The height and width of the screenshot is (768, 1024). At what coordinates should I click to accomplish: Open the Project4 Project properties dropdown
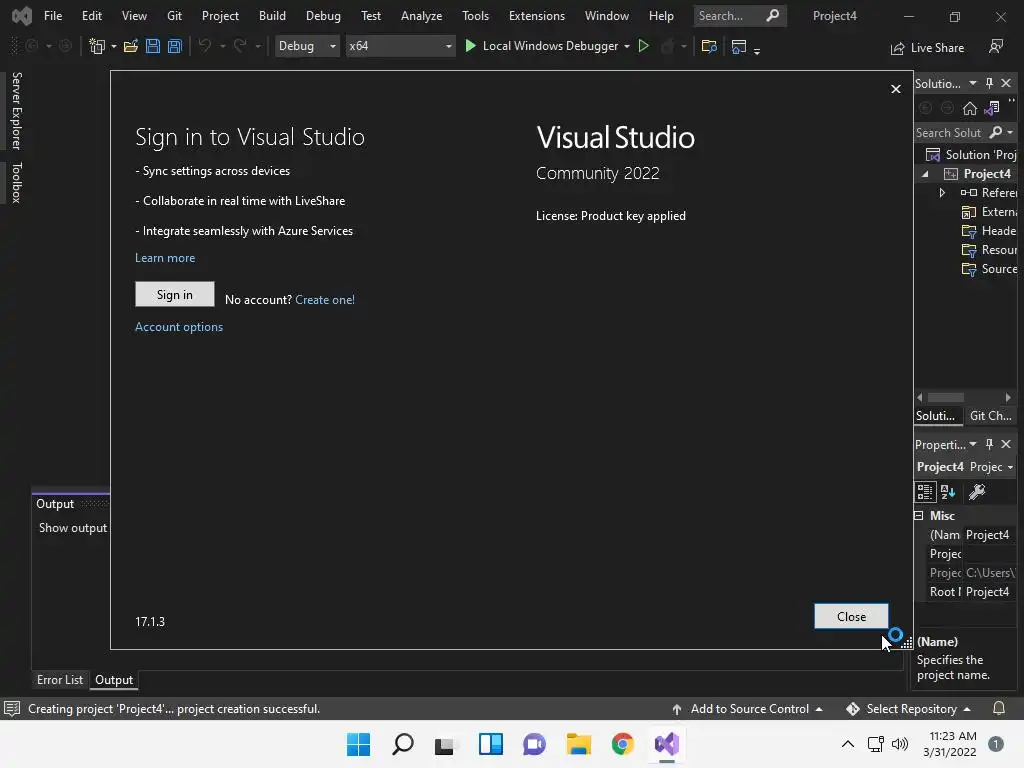1010,467
